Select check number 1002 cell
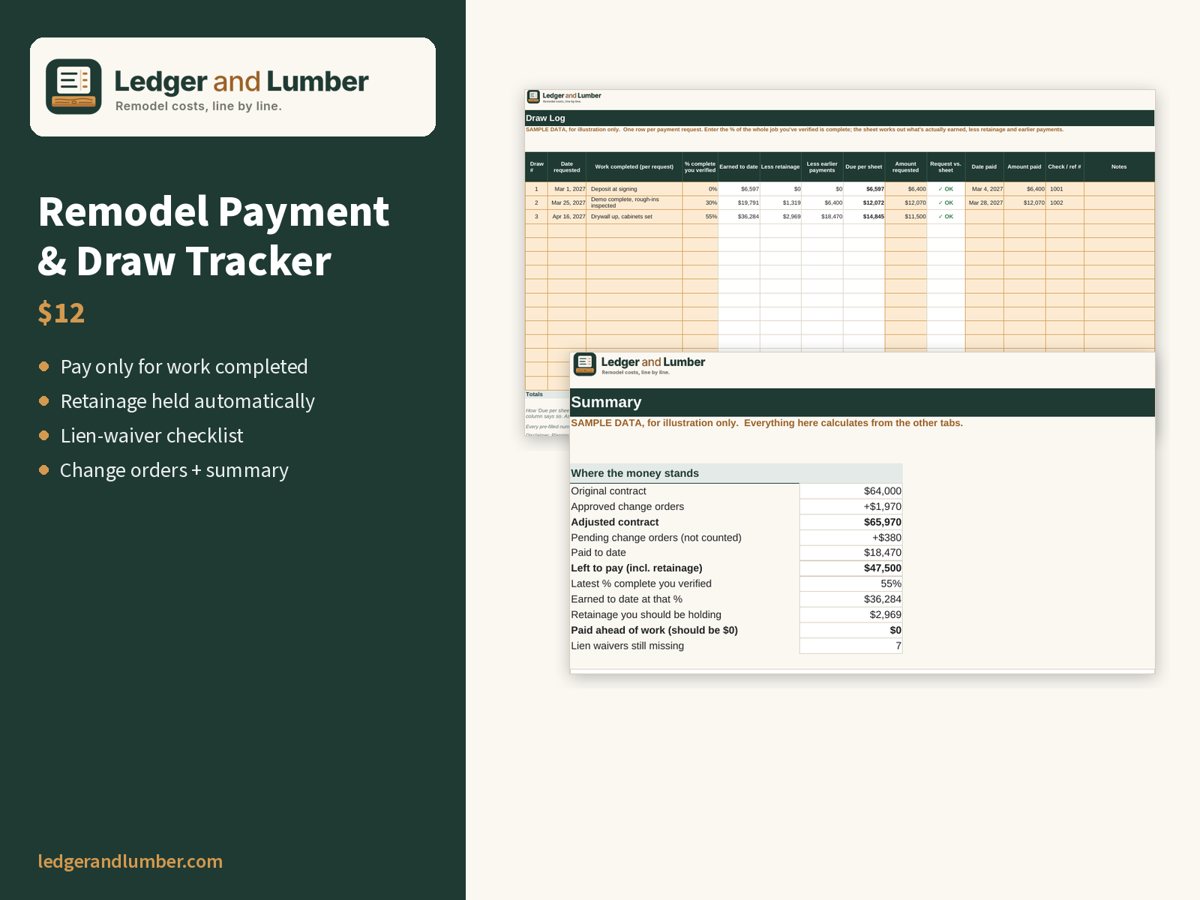 click(x=1065, y=203)
